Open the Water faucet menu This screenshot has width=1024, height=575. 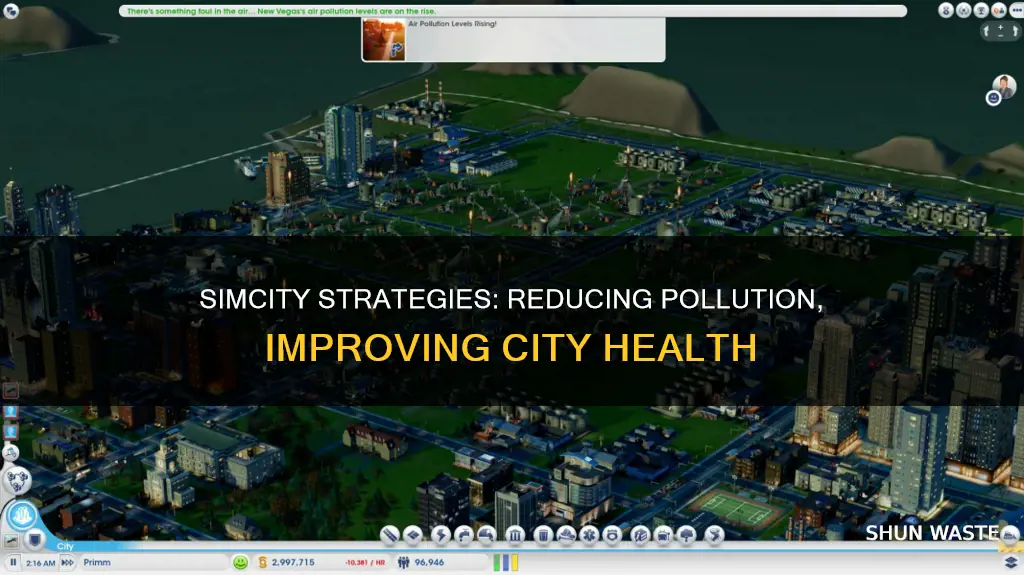(463, 535)
